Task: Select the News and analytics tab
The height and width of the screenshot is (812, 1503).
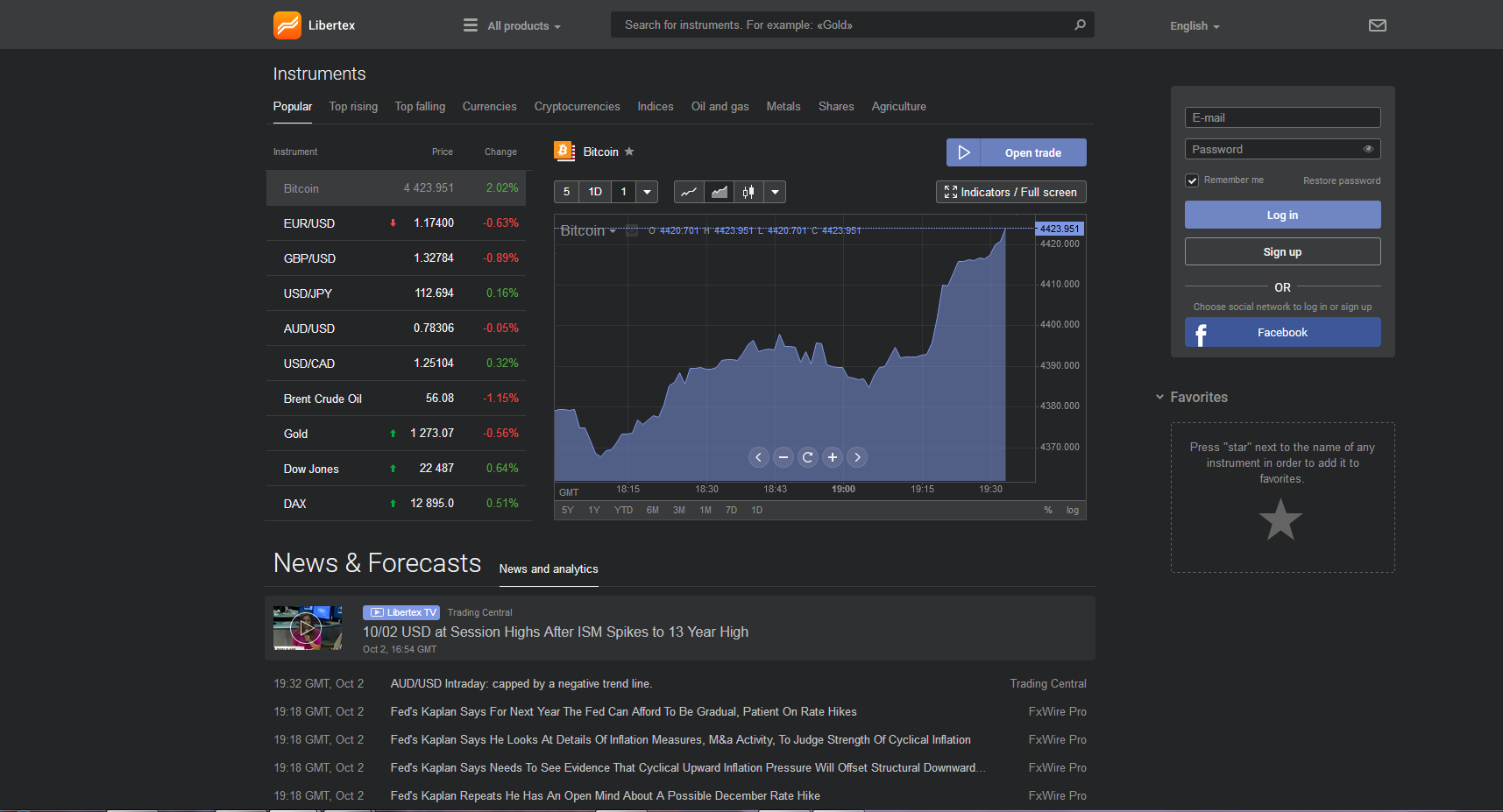Action: 549,568
